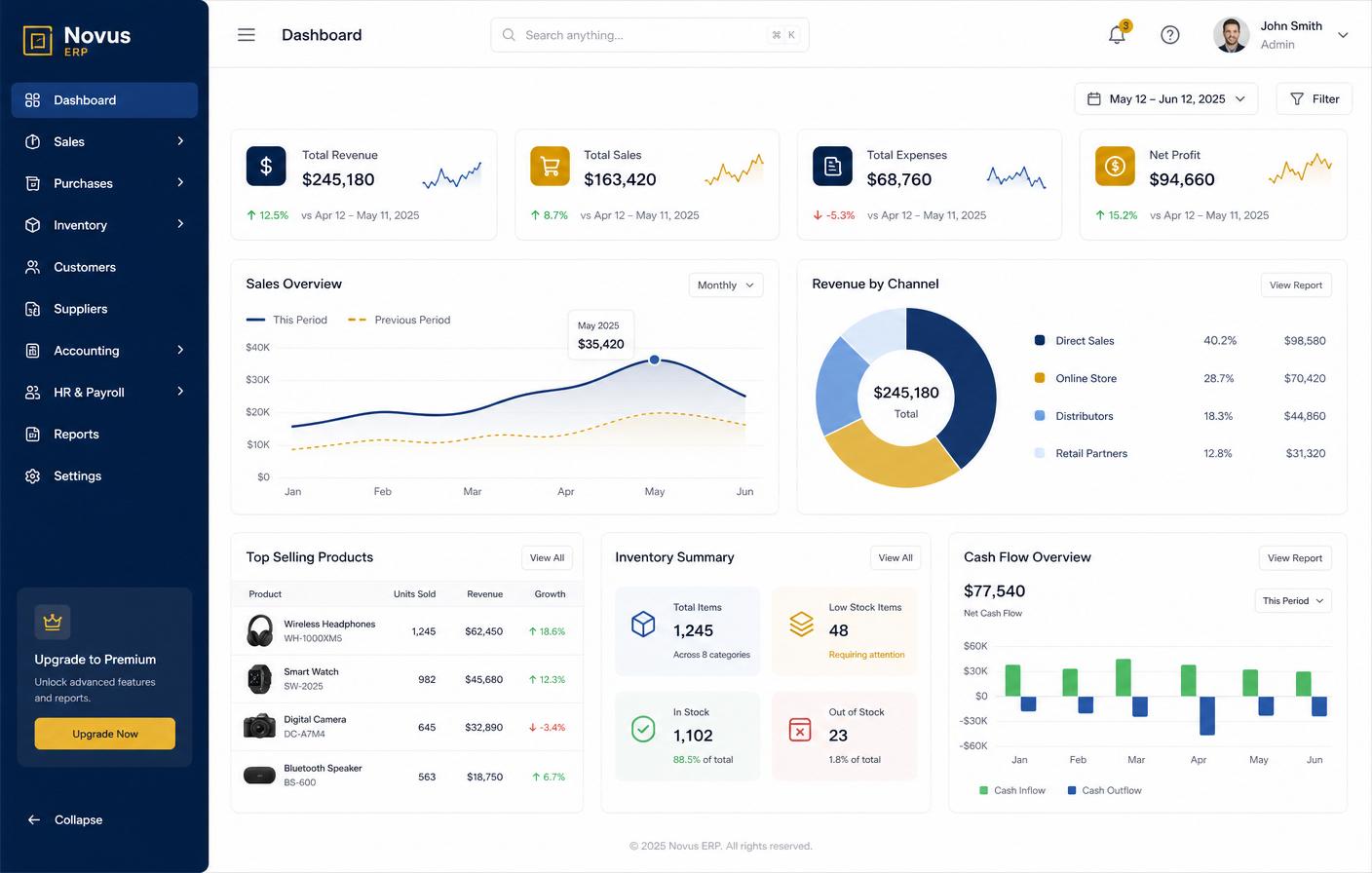The width and height of the screenshot is (1372, 873).
Task: Click the Bluetooth Speaker product thumbnail
Action: 259,776
